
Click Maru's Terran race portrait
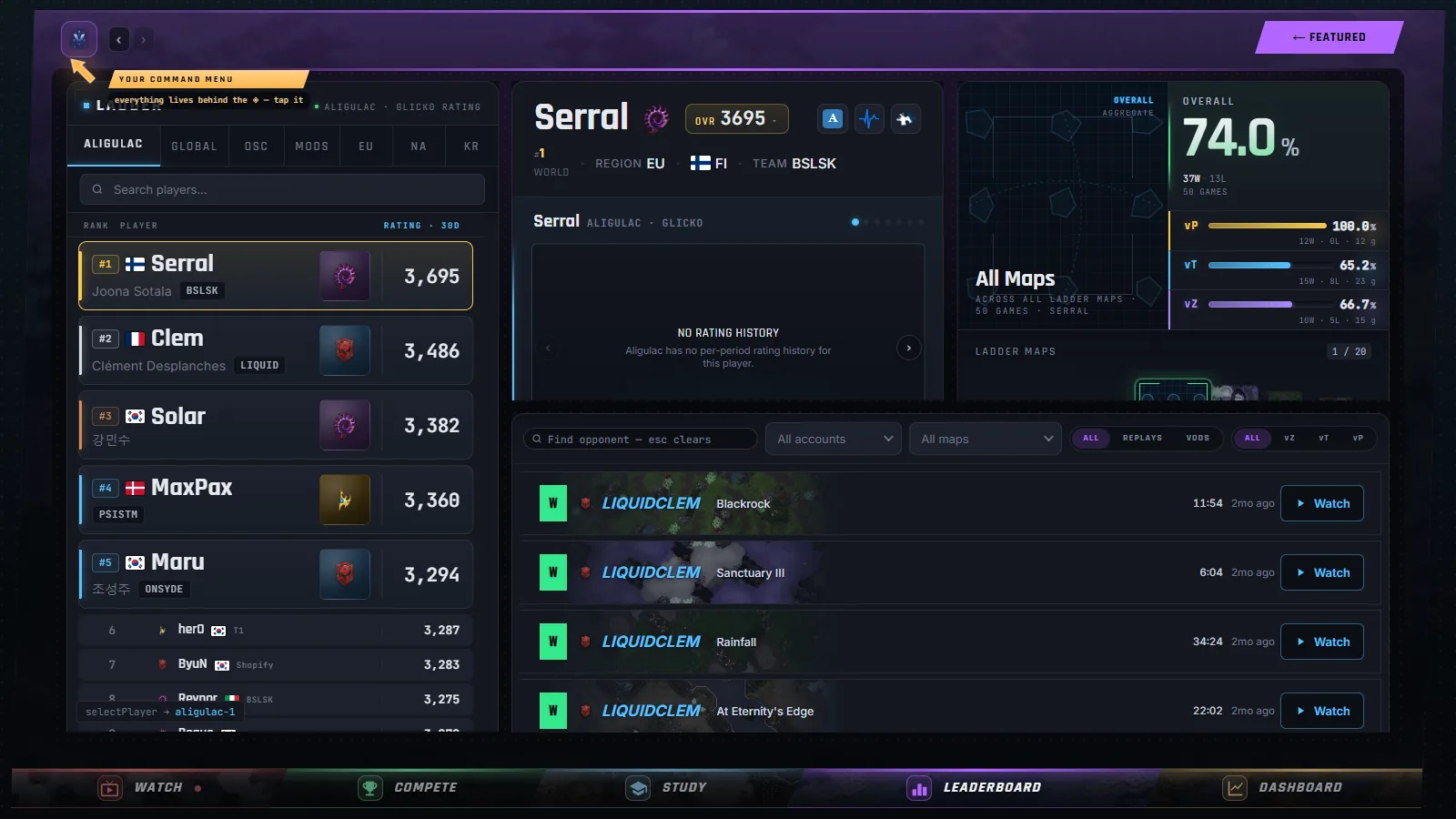(345, 574)
